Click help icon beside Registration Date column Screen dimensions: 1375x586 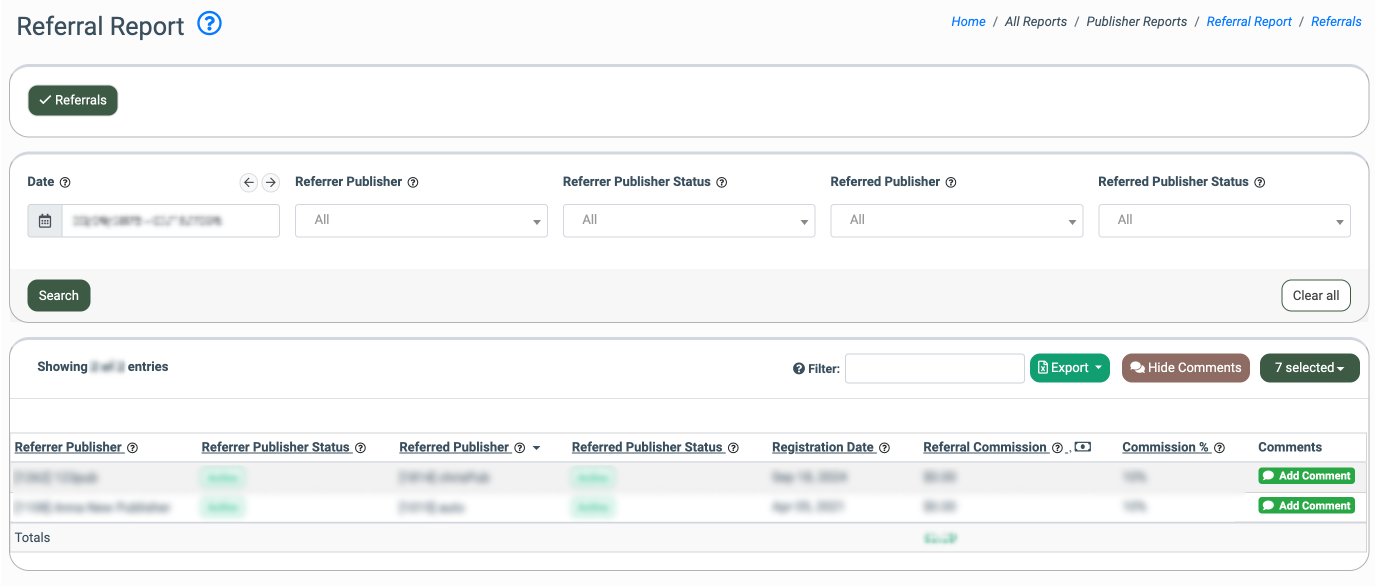click(884, 448)
